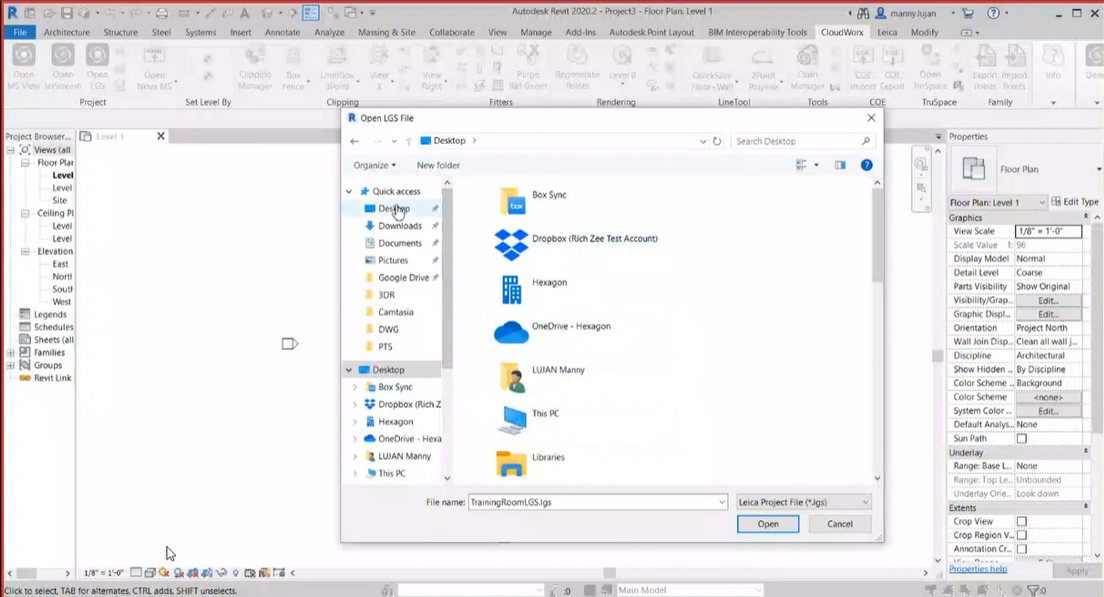
Task: Collapse Quick access in navigation pane
Action: (x=349, y=191)
